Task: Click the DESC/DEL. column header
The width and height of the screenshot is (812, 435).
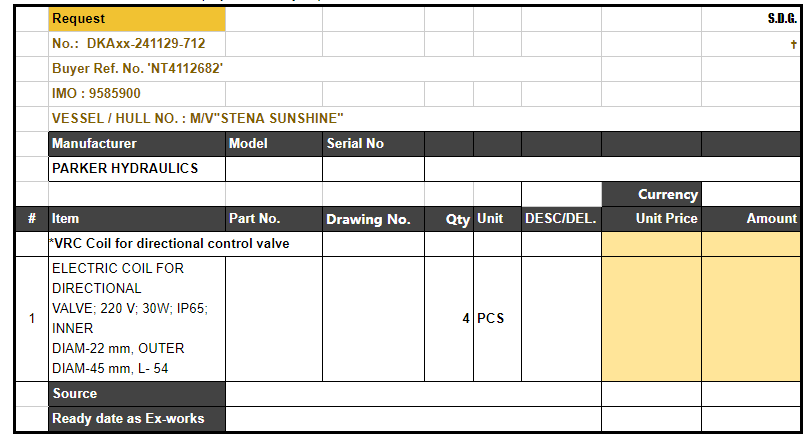Action: (560, 218)
